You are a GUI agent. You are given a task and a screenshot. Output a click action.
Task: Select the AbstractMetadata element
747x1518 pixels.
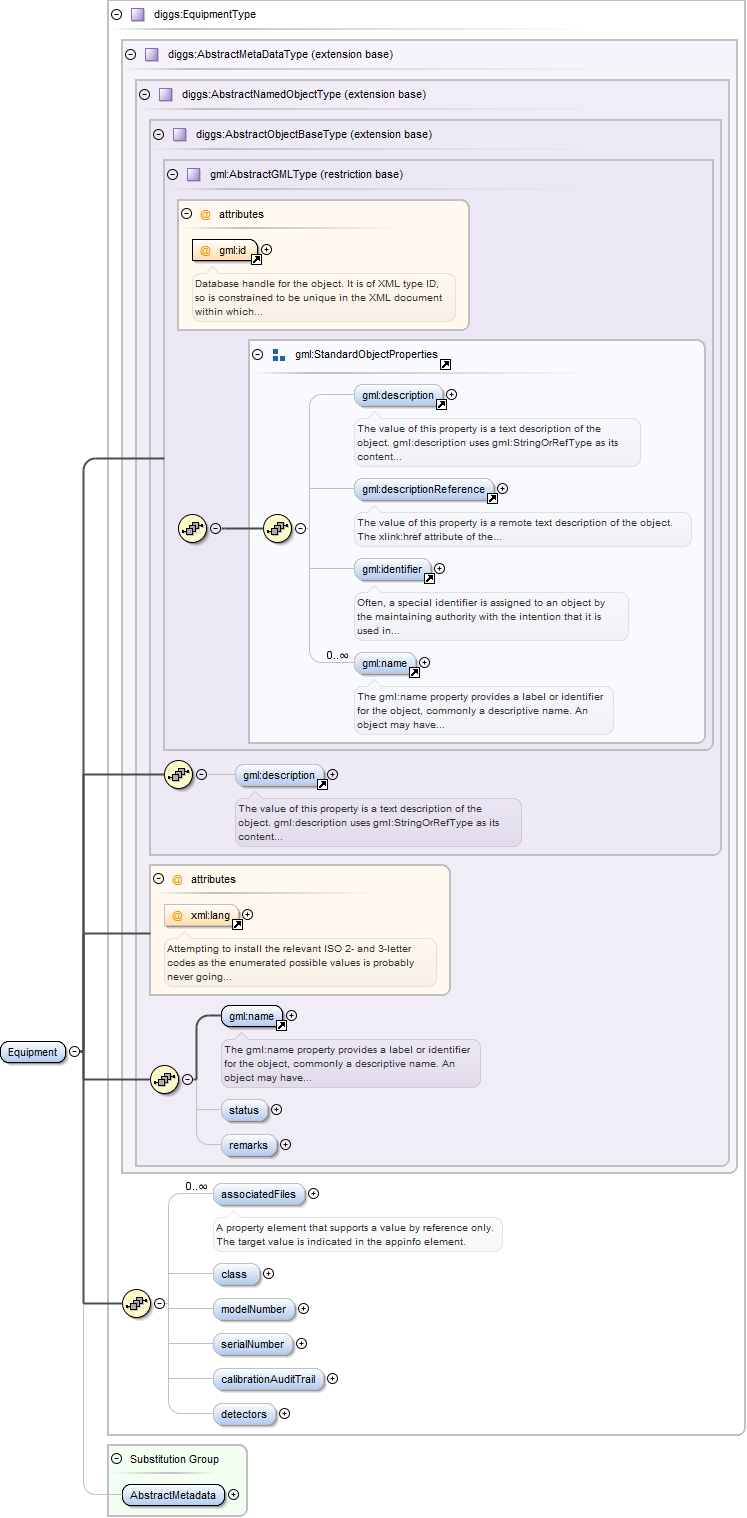point(172,1495)
